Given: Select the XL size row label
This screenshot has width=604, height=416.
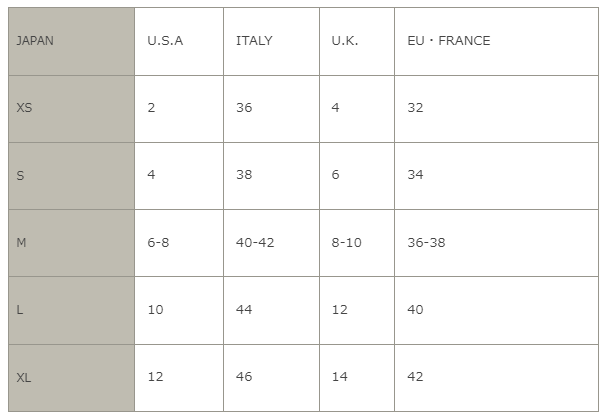Looking at the screenshot, I should click(71, 377).
